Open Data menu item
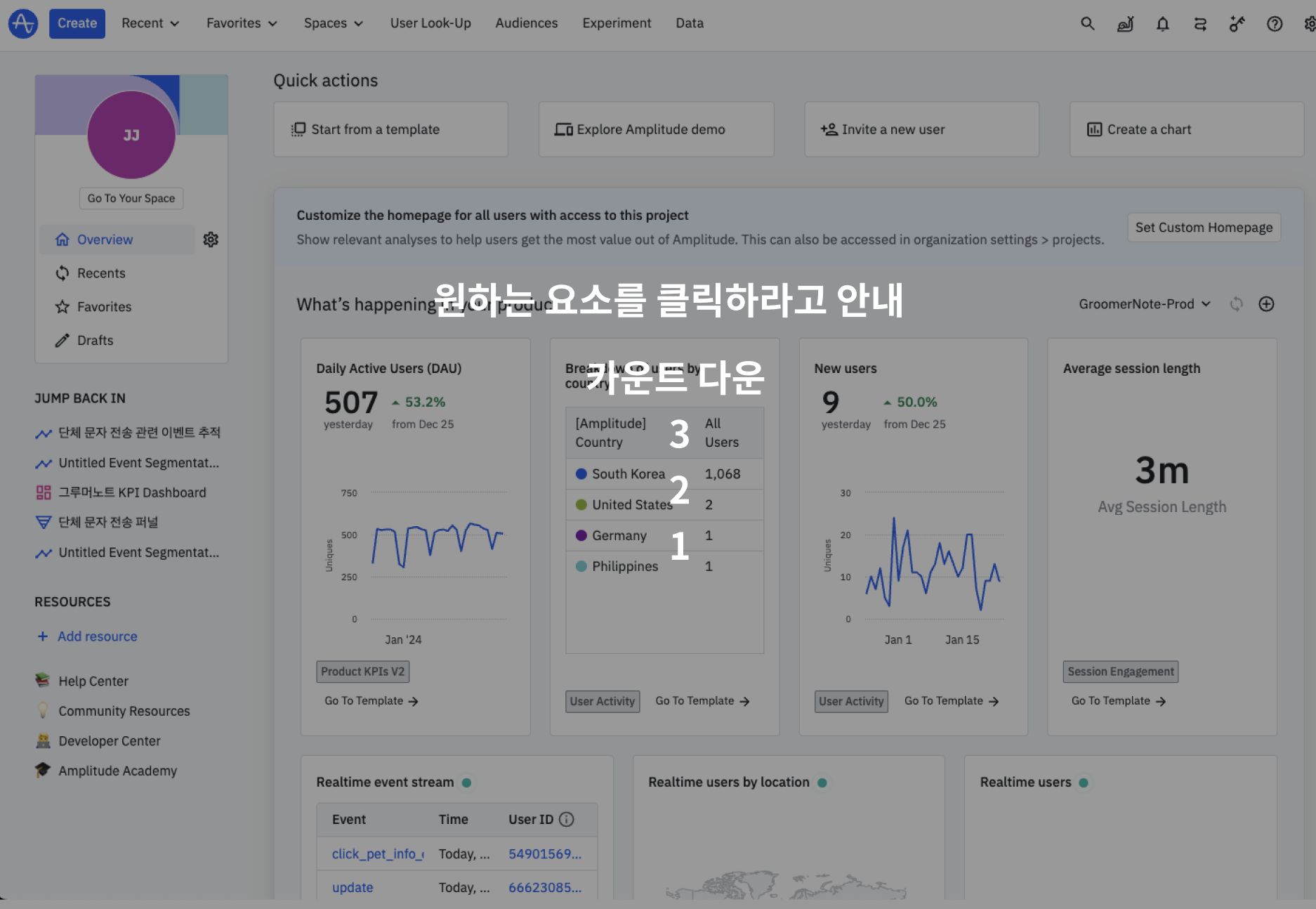This screenshot has width=1316, height=909. [690, 23]
